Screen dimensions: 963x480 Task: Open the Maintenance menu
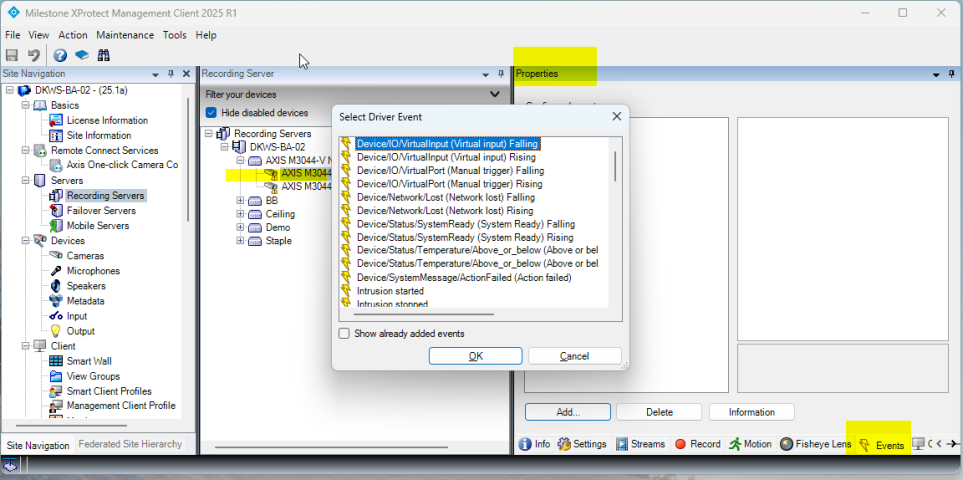[x=125, y=35]
